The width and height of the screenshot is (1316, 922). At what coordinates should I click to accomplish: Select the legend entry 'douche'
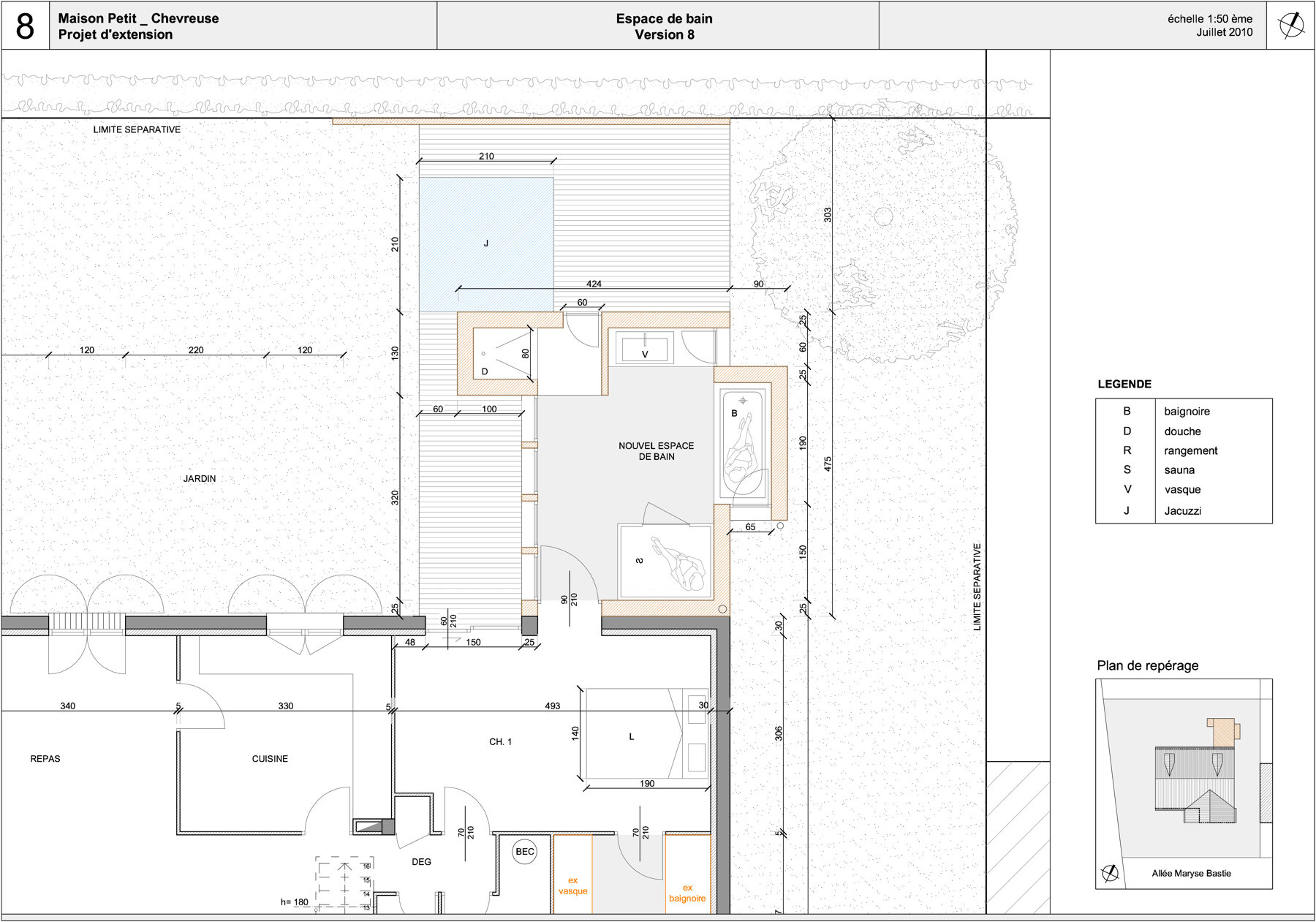coord(1183,431)
